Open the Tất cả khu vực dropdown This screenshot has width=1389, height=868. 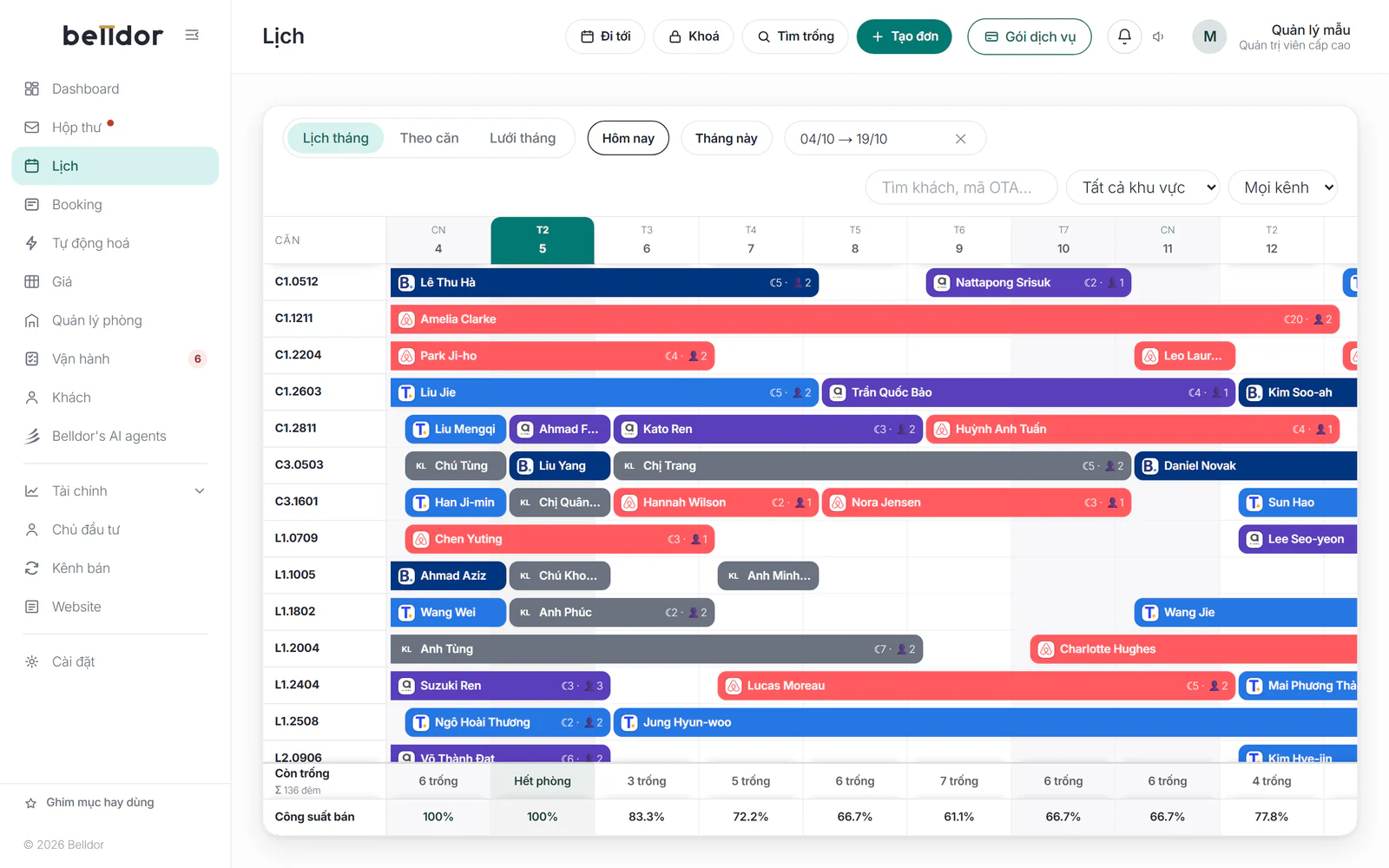(1142, 187)
